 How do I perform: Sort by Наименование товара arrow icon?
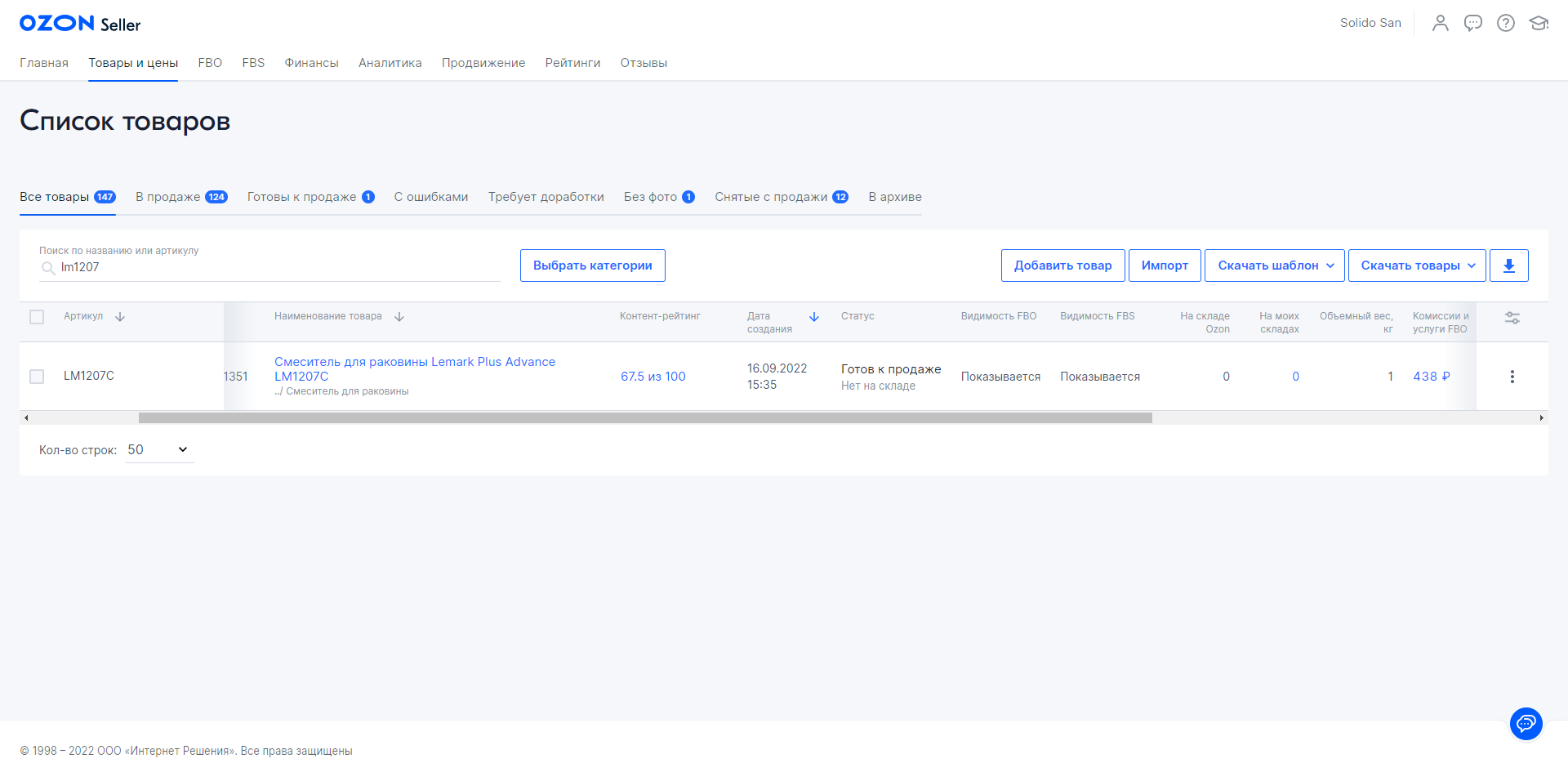pyautogui.click(x=399, y=317)
